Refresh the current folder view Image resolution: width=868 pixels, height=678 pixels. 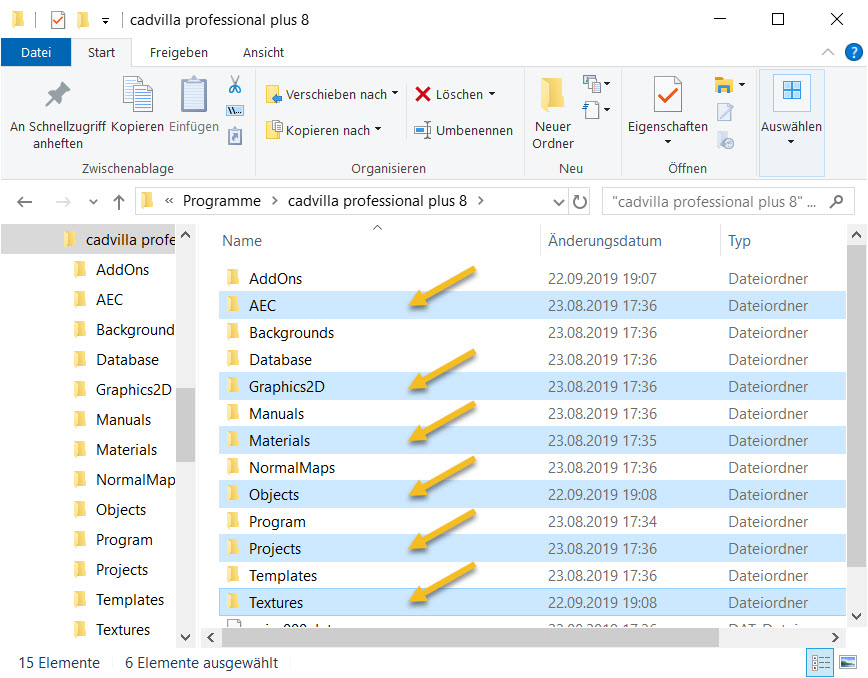580,202
